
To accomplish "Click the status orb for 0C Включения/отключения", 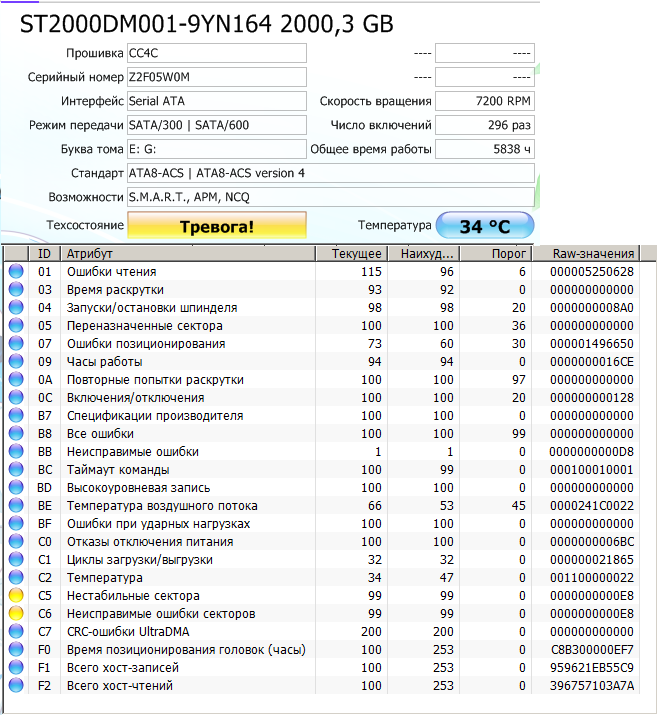I will click(16, 398).
